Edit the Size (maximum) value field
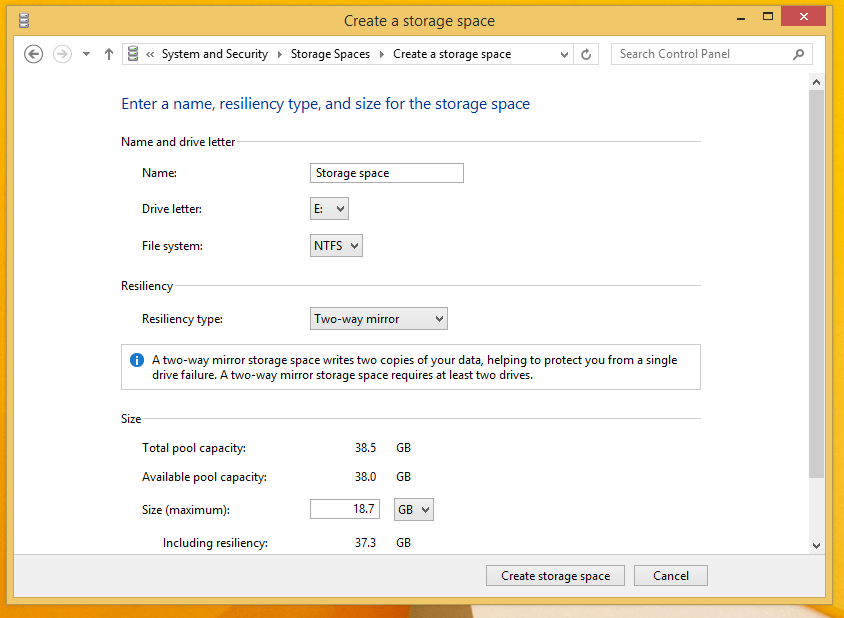844x618 pixels. click(x=345, y=509)
